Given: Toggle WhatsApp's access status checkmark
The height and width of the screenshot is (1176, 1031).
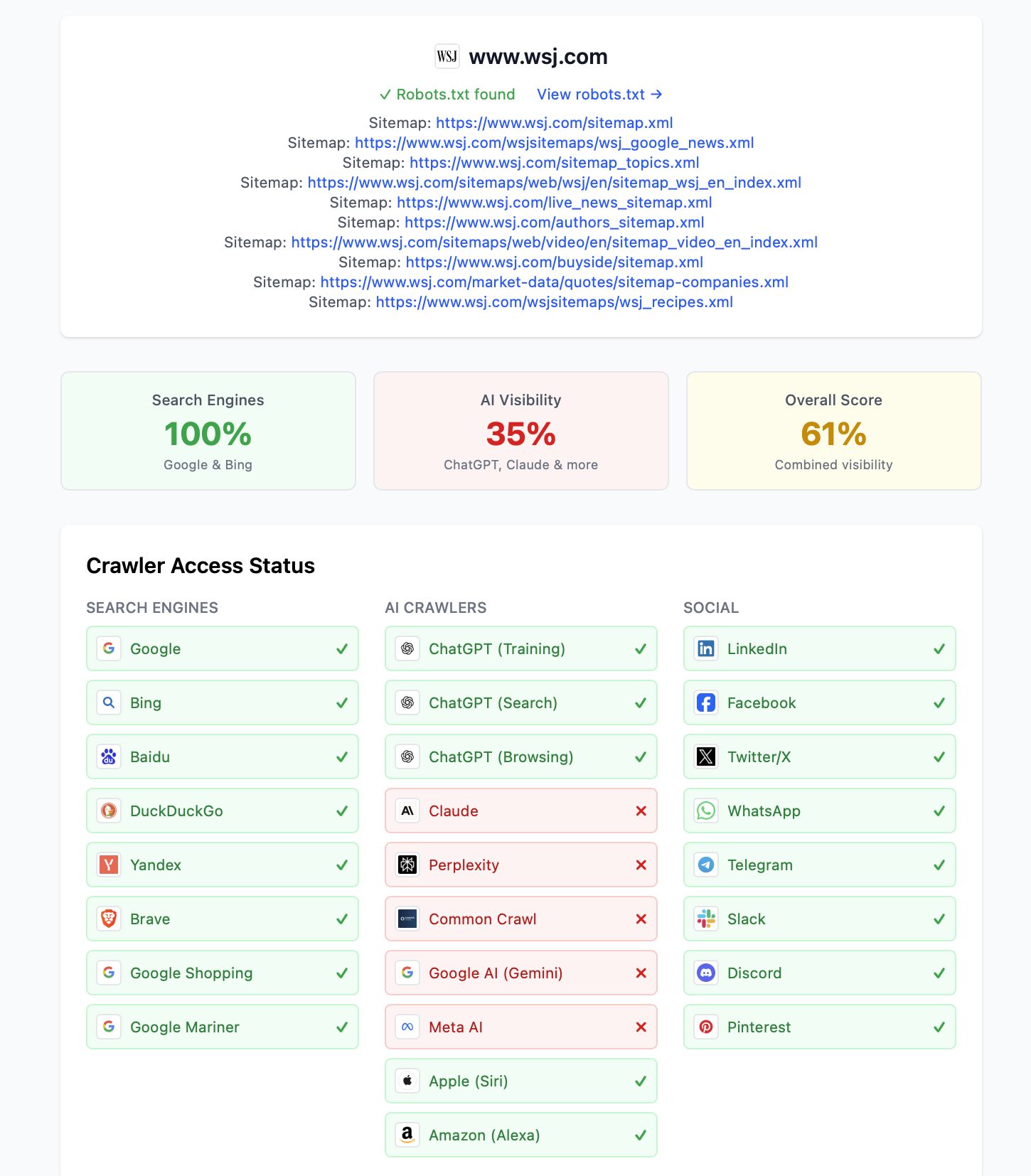Looking at the screenshot, I should tap(939, 811).
